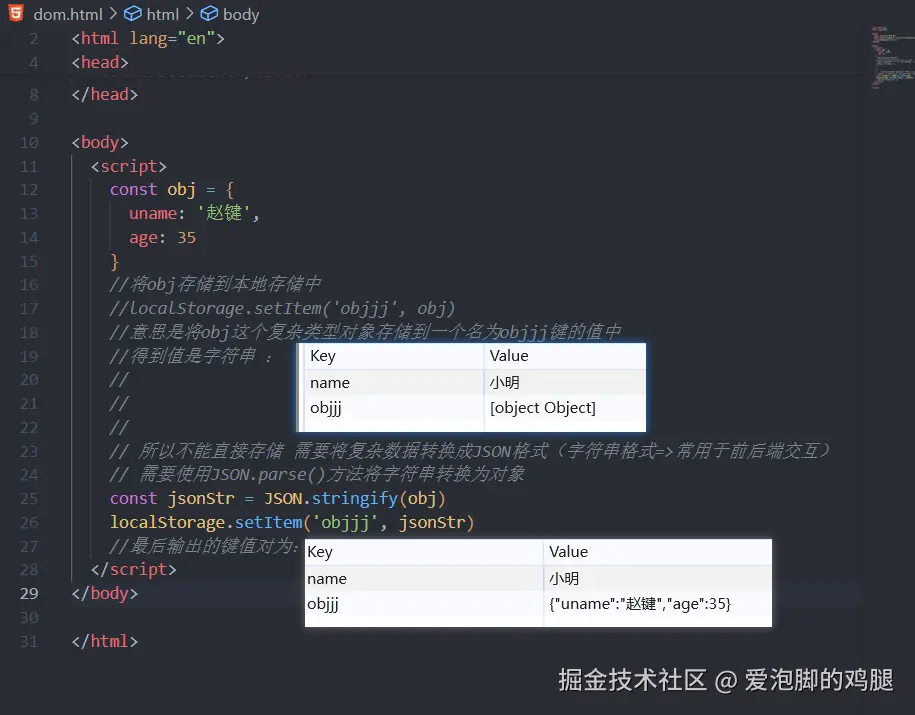Click Key header in lower storage table

(320, 552)
